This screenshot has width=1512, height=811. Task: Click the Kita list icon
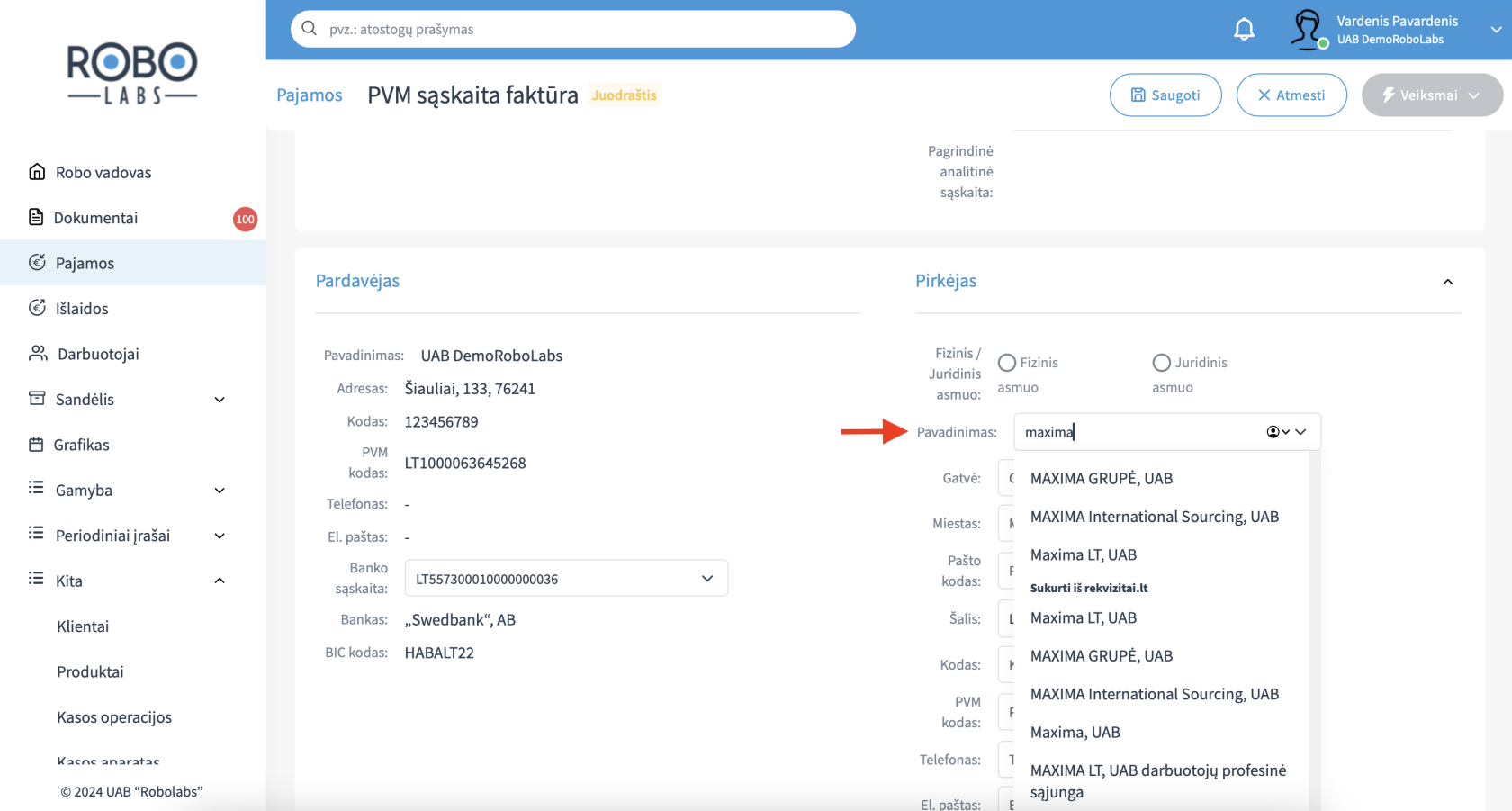tap(36, 579)
